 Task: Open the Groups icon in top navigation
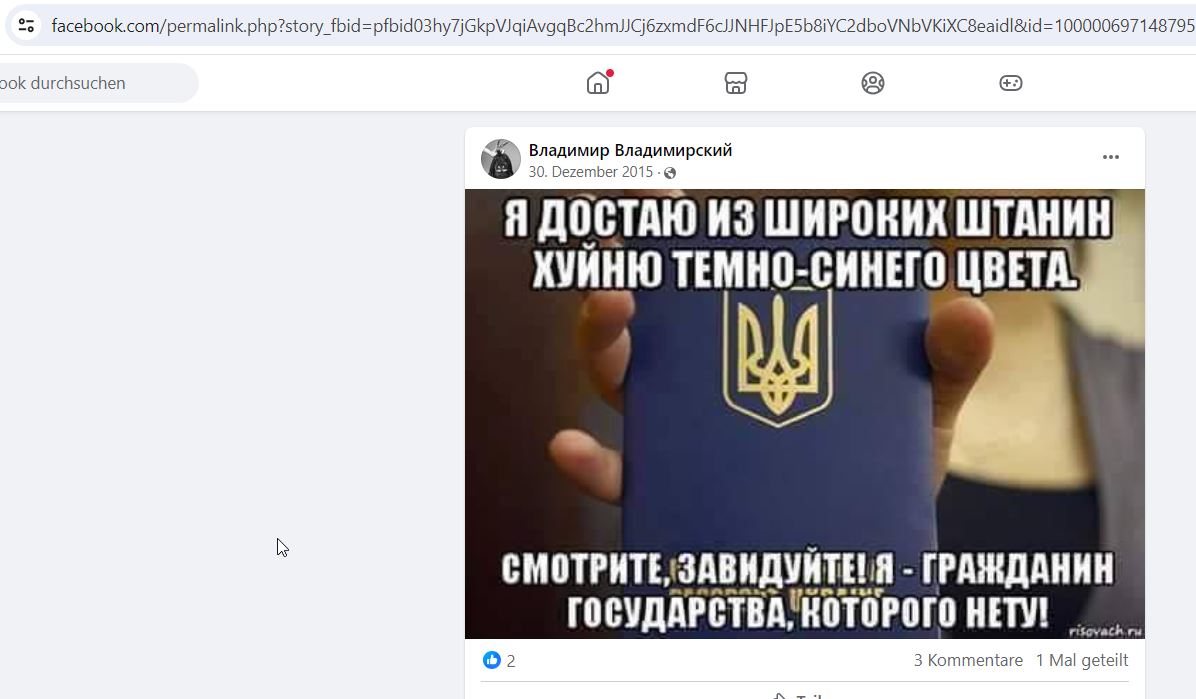point(873,82)
